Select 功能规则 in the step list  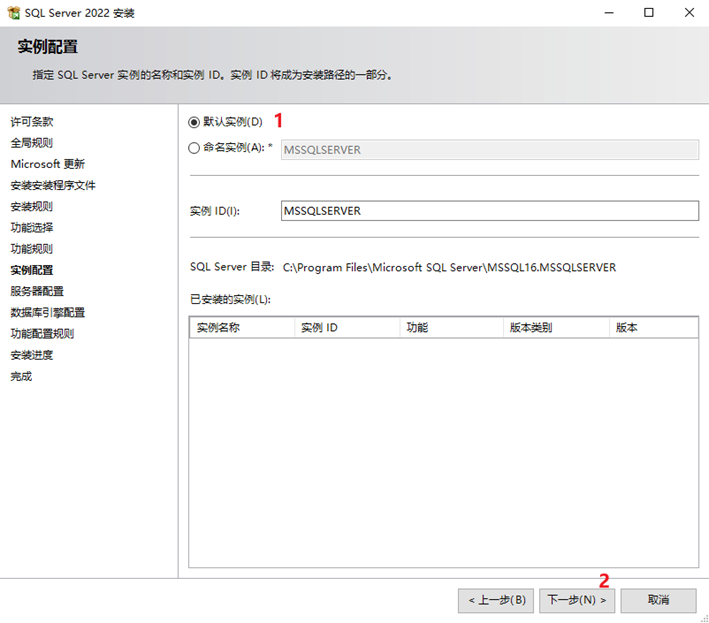pos(32,249)
